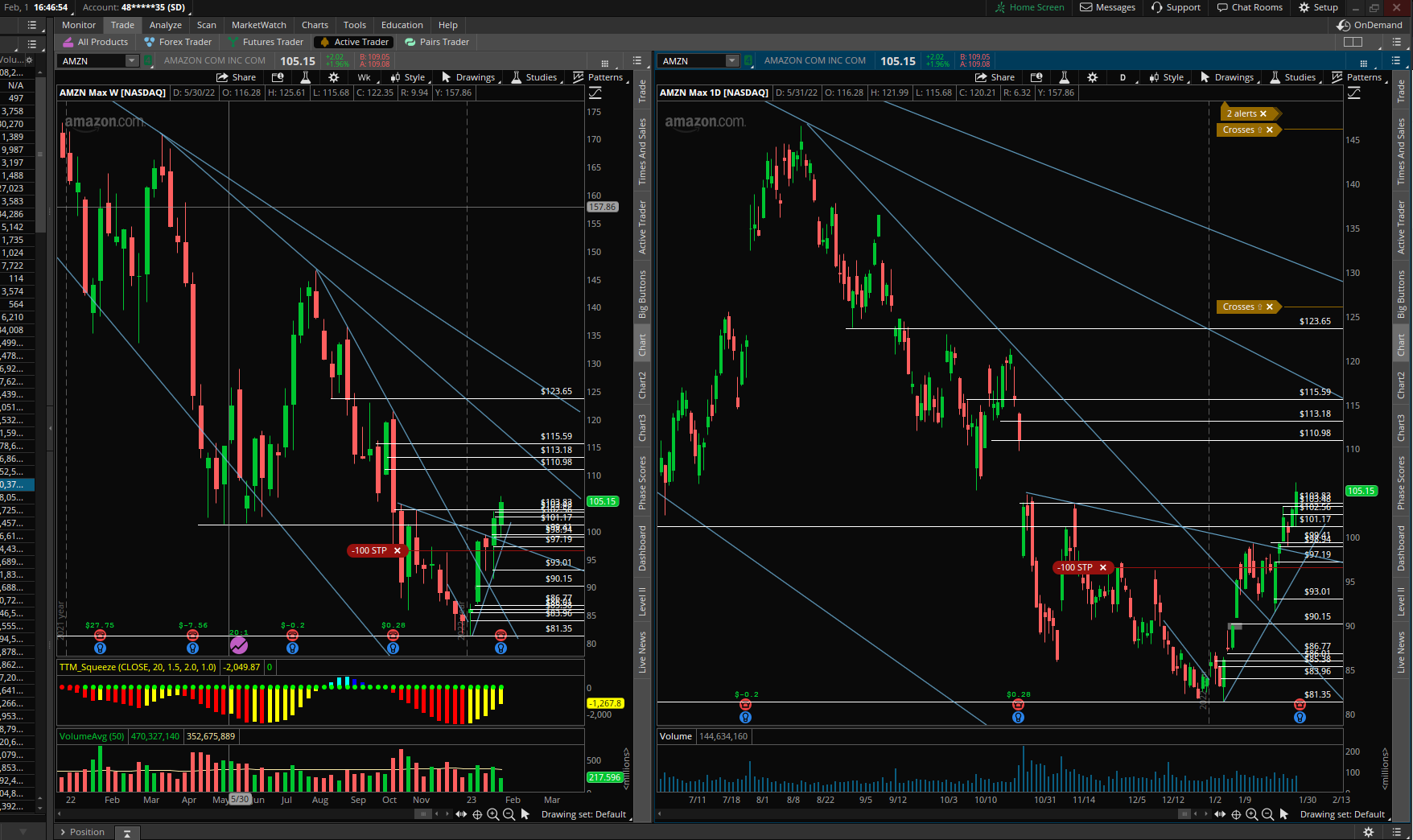Dismiss the lower Crosses alert near 125
Viewport: 1413px width, 840px height.
coord(1270,307)
